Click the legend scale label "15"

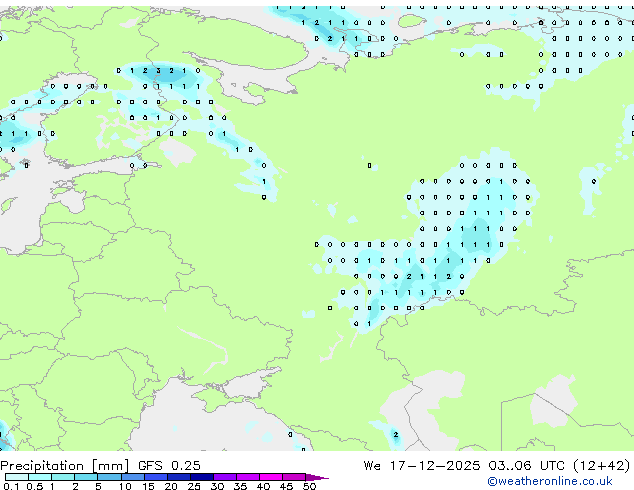148,486
